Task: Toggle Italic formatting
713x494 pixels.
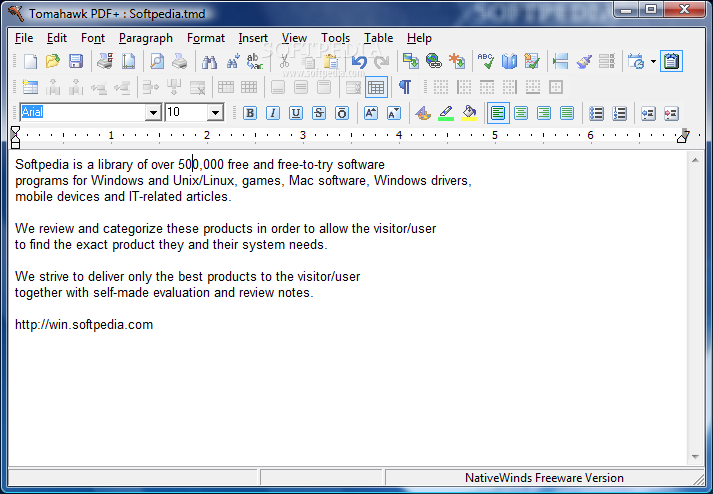Action: [272, 113]
